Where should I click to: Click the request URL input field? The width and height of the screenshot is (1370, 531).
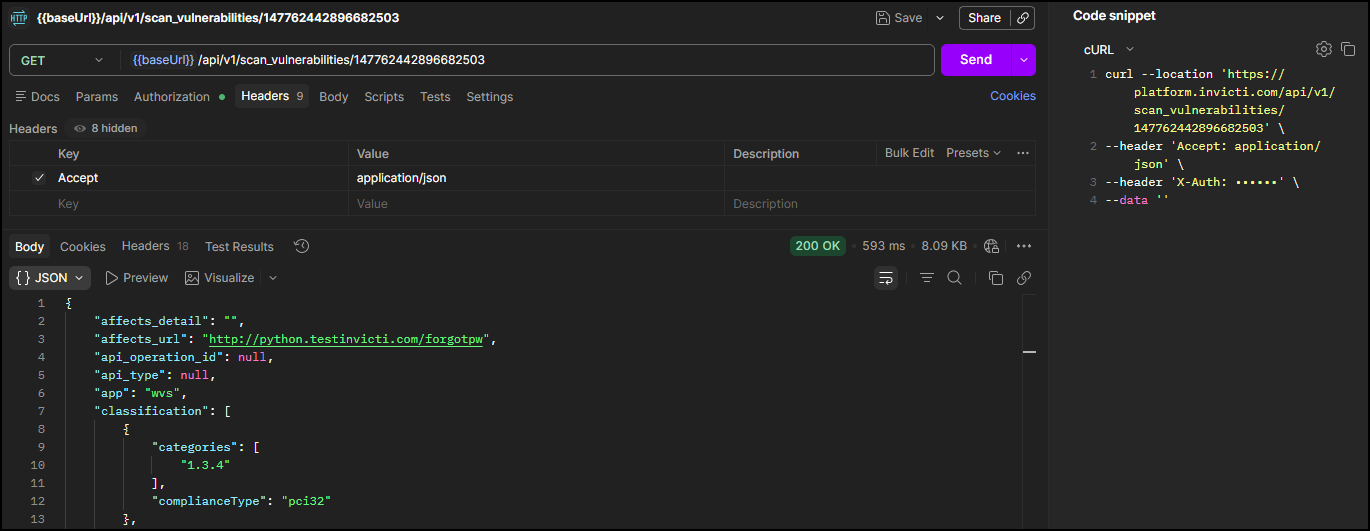pyautogui.click(x=530, y=60)
